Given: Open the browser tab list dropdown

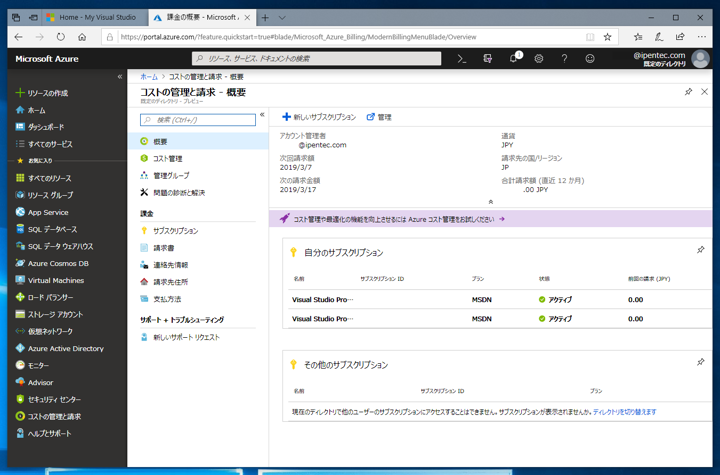Looking at the screenshot, I should (282, 18).
